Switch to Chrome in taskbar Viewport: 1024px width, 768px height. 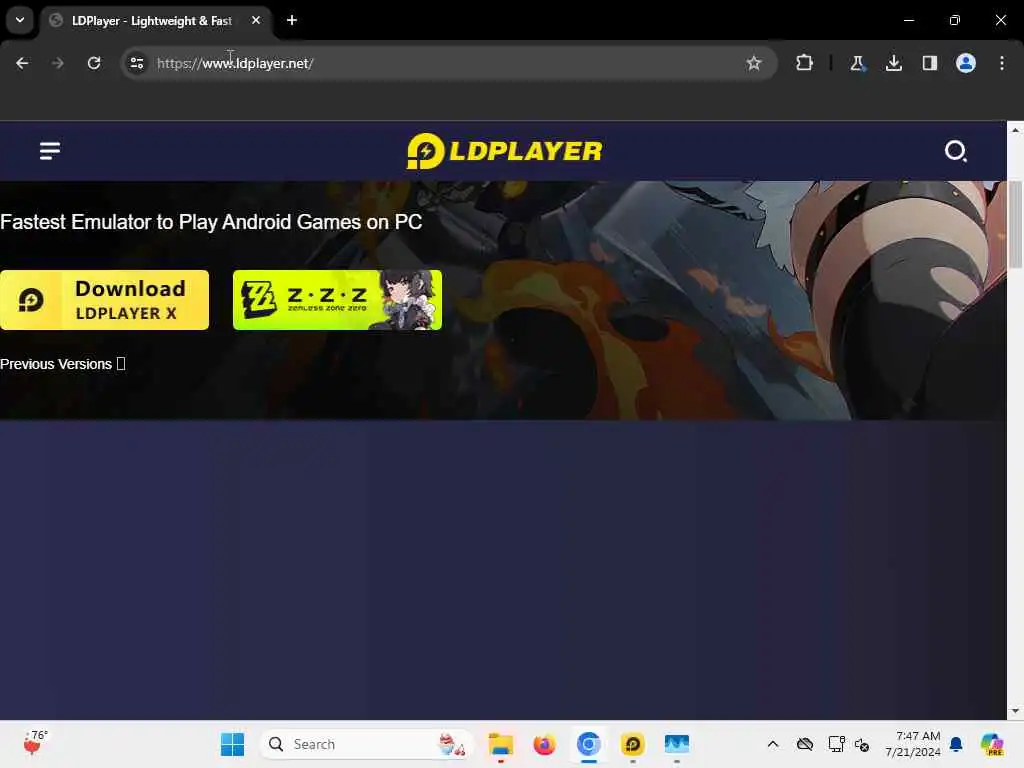pos(588,744)
